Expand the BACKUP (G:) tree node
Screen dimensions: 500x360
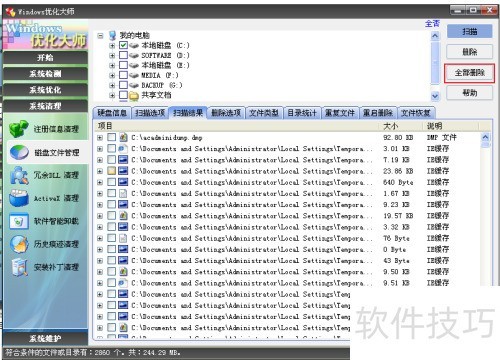click(112, 86)
